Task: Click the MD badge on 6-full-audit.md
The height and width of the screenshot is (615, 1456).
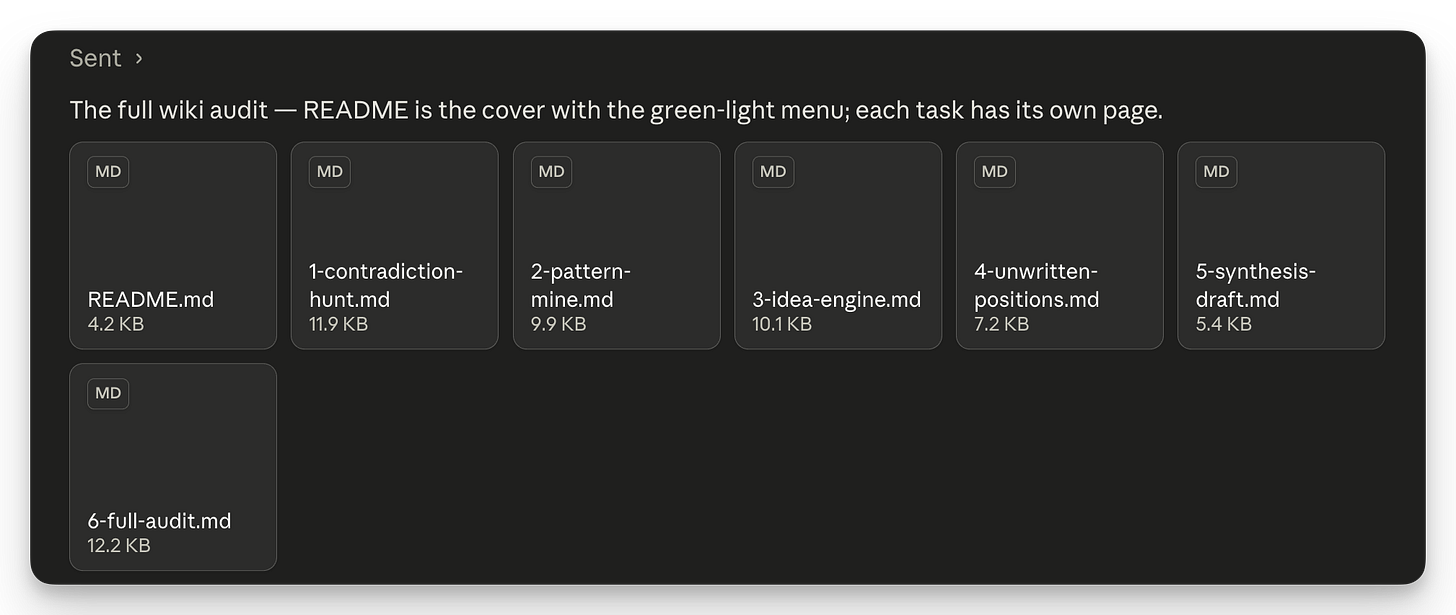Action: click(108, 393)
